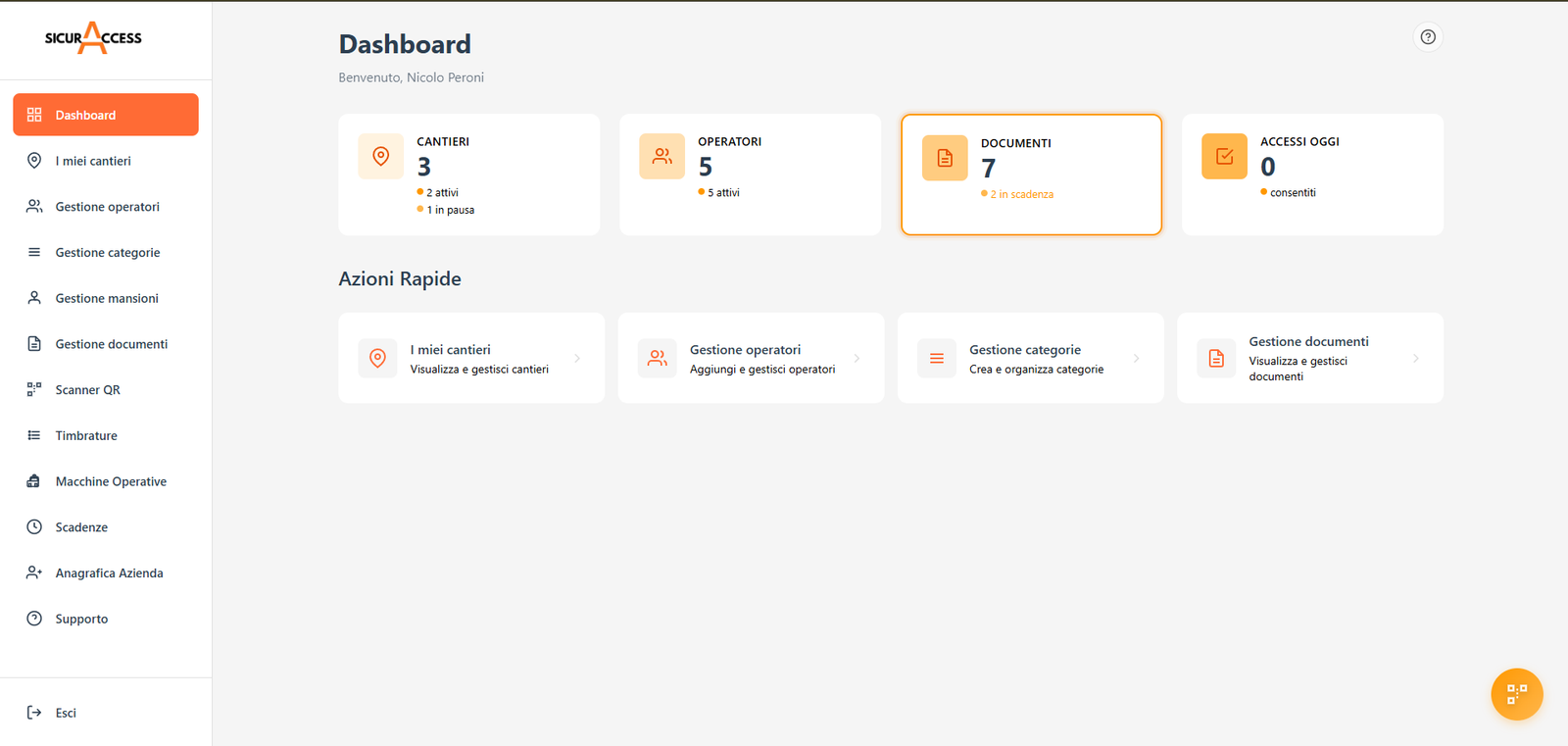1568x746 pixels.
Task: Open the floating QR scanner button
Action: point(1516,694)
